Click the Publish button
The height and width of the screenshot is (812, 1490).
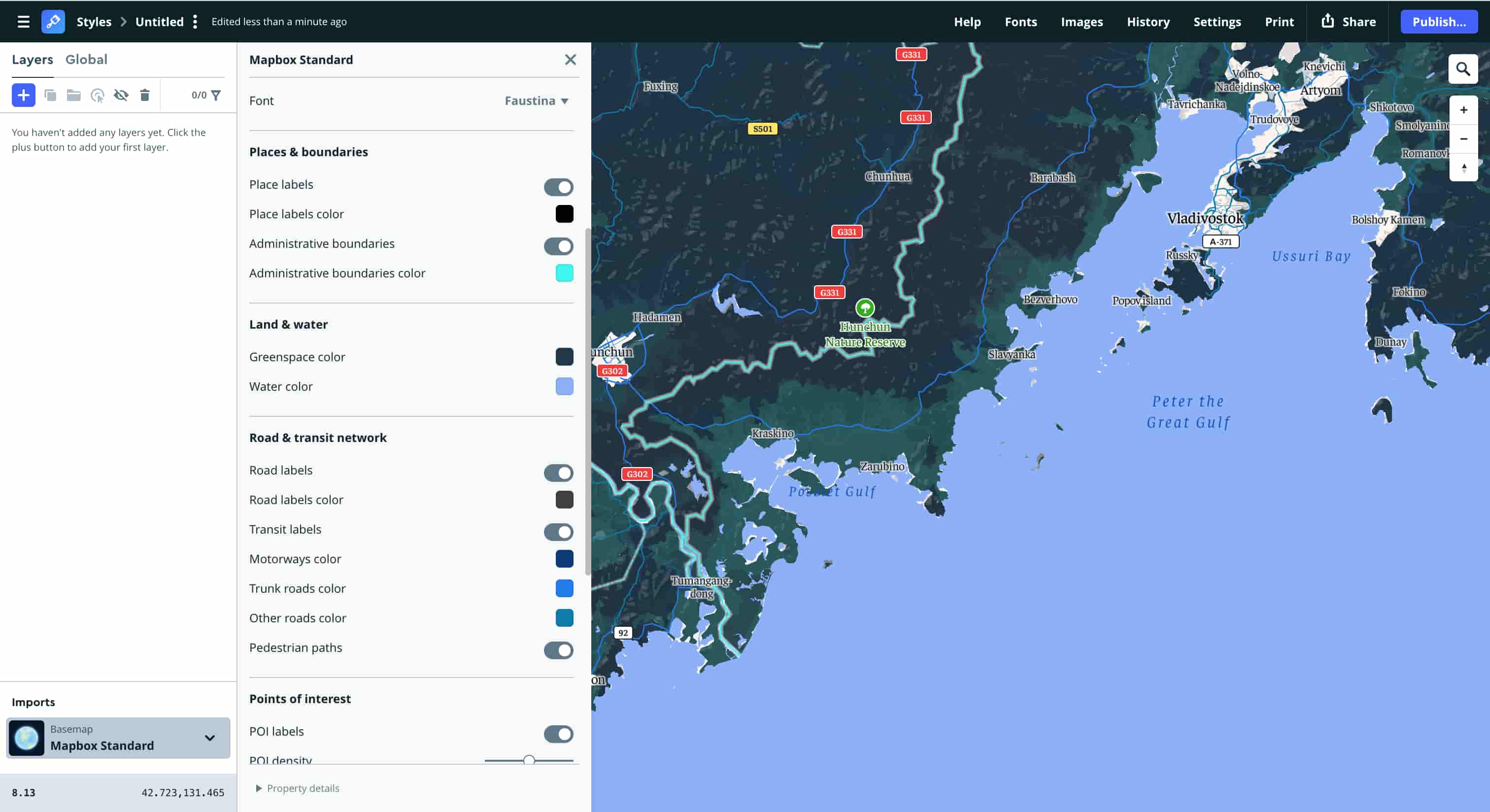(x=1439, y=21)
